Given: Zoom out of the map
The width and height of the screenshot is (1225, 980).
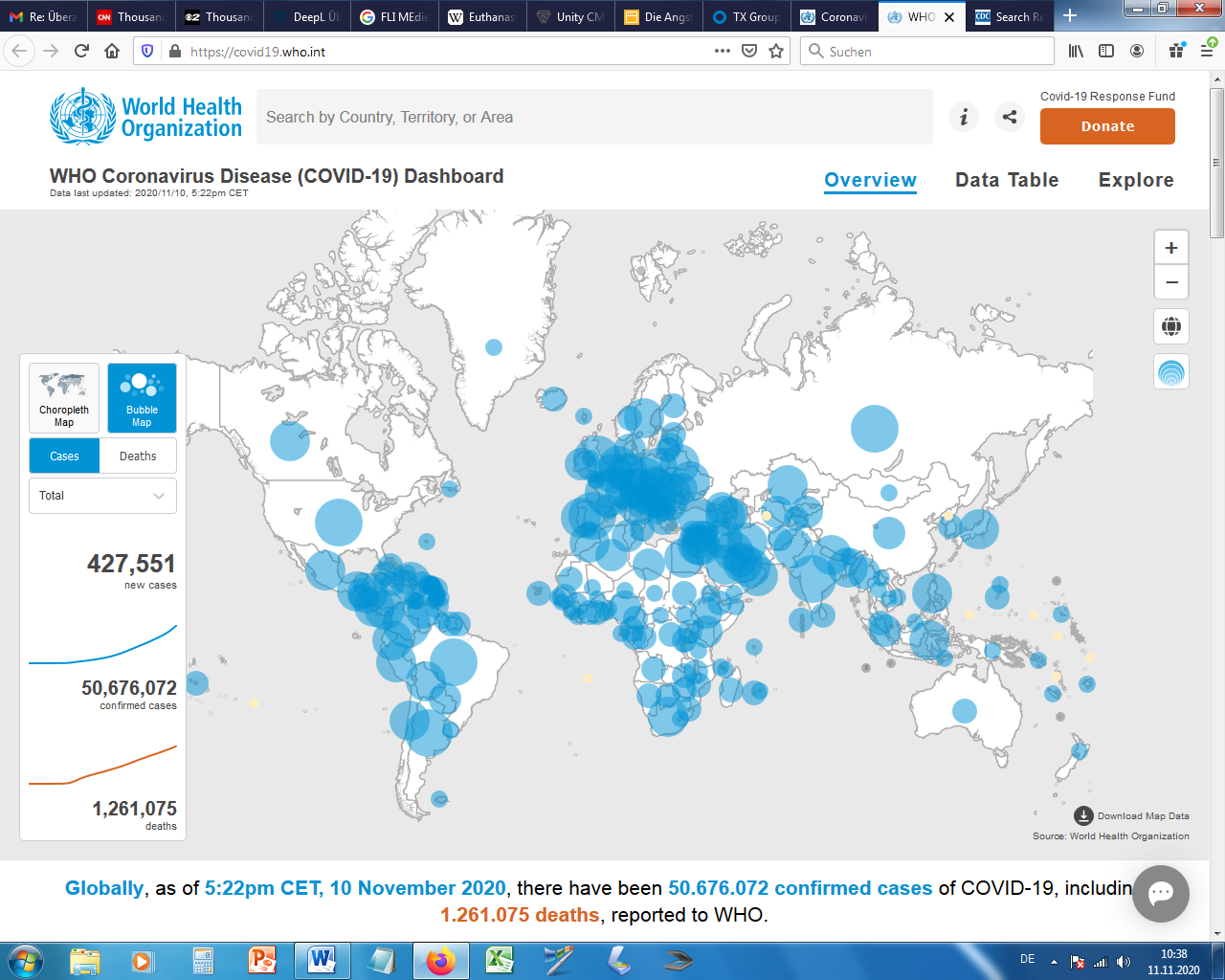Looking at the screenshot, I should [1170, 282].
